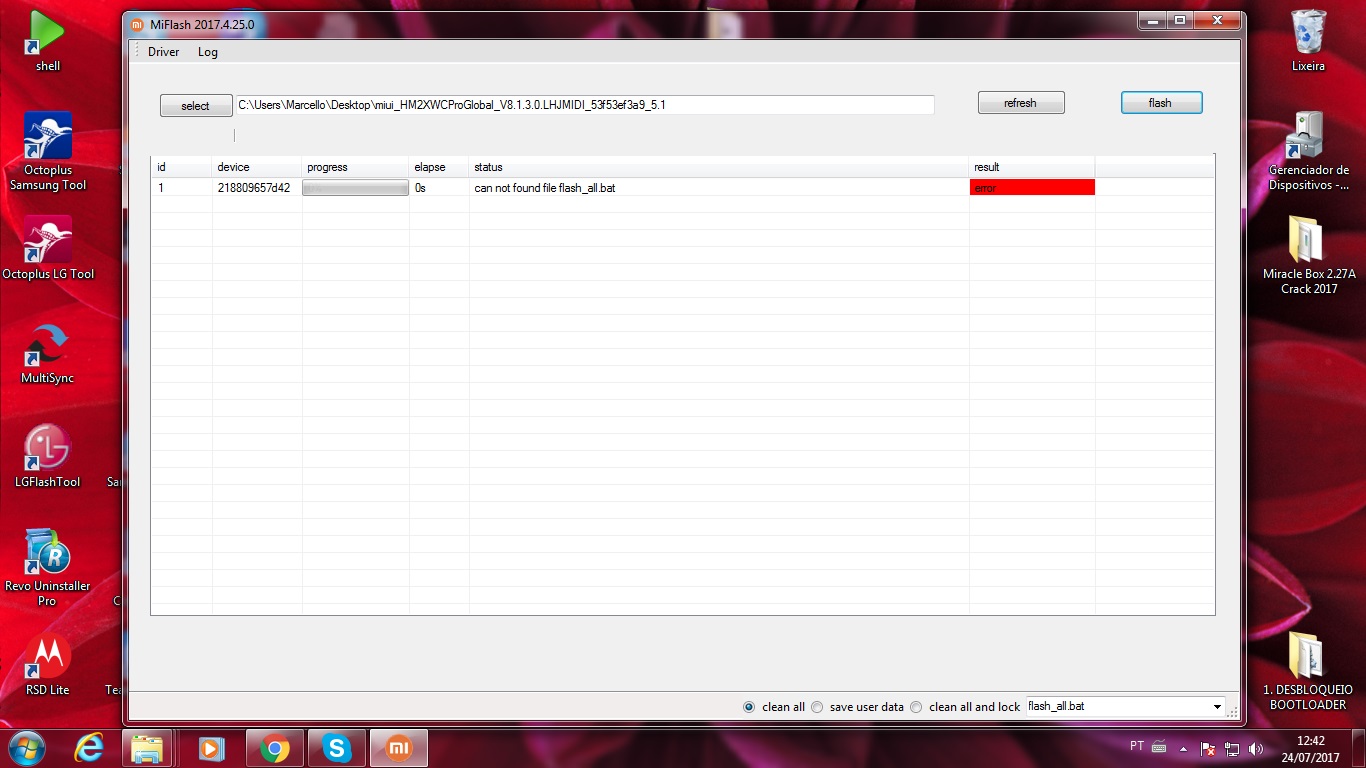Open Windows Media Player from the taskbar
This screenshot has width=1366, height=768.
(211, 748)
